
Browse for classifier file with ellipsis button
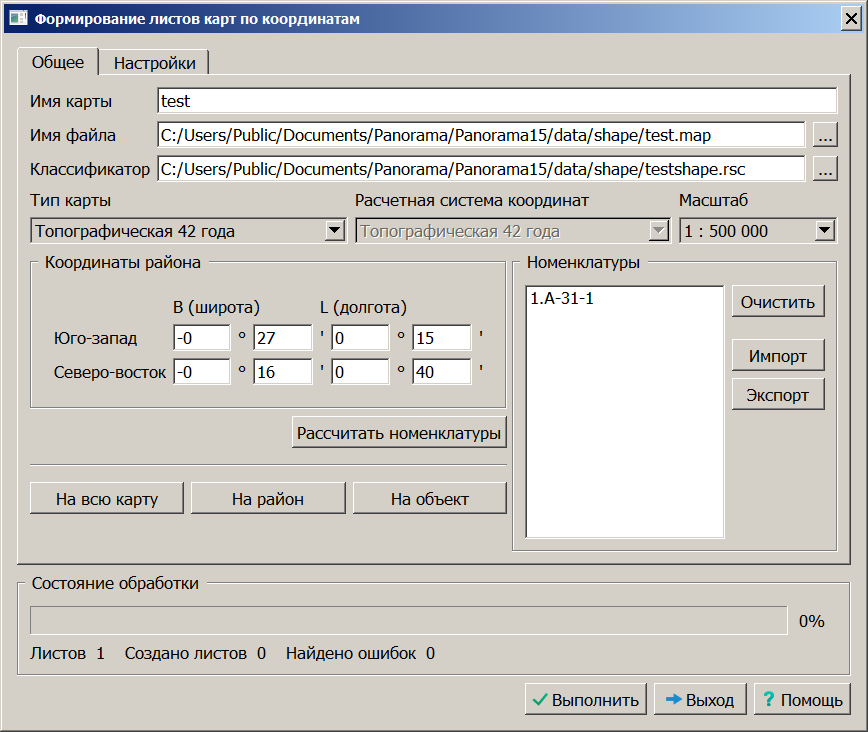pyautogui.click(x=824, y=169)
